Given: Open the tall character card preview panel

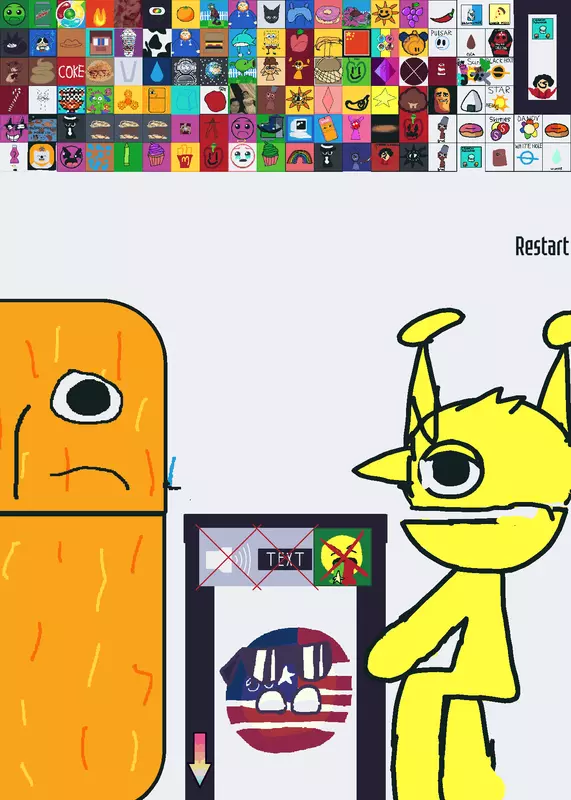Looking at the screenshot, I should (x=542, y=57).
